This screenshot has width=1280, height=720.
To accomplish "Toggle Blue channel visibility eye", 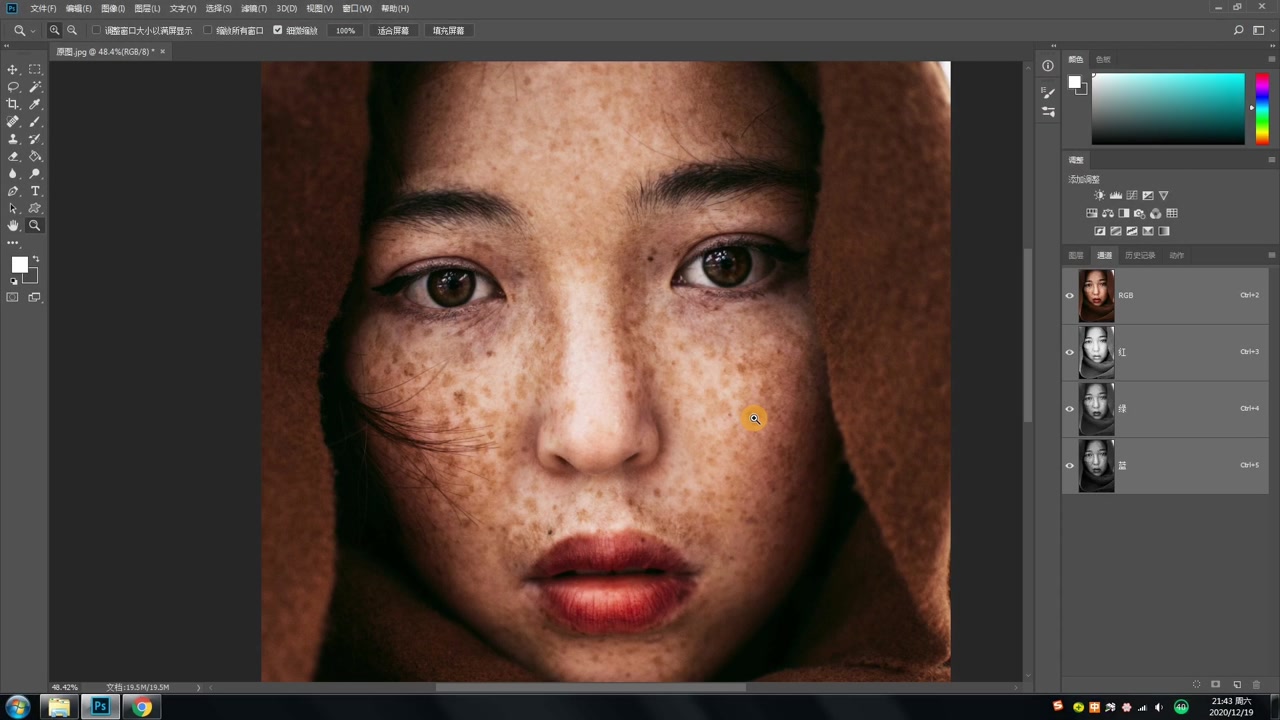I will (x=1070, y=465).
